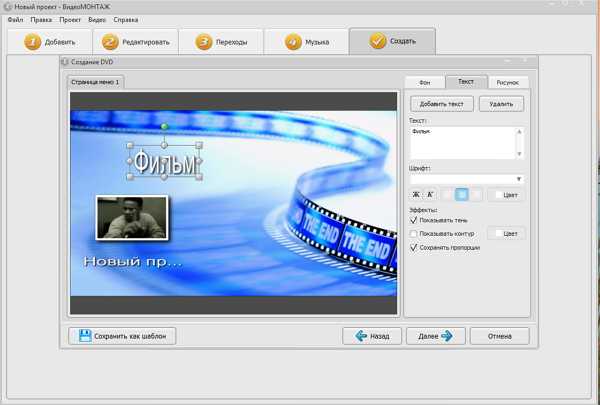Expand the Шрифт font dropdown
Viewport: 600px width, 405px height.
pos(518,179)
